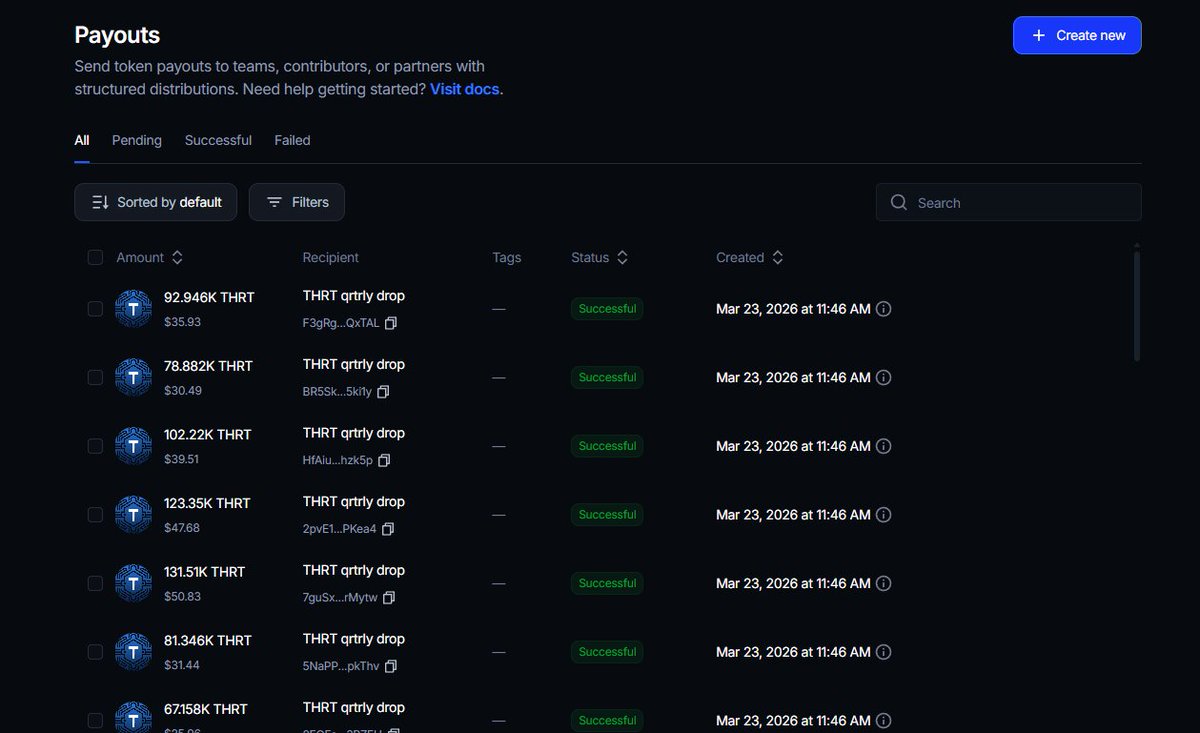1200x733 pixels.
Task: Sort the table by Amount column
Action: [149, 257]
